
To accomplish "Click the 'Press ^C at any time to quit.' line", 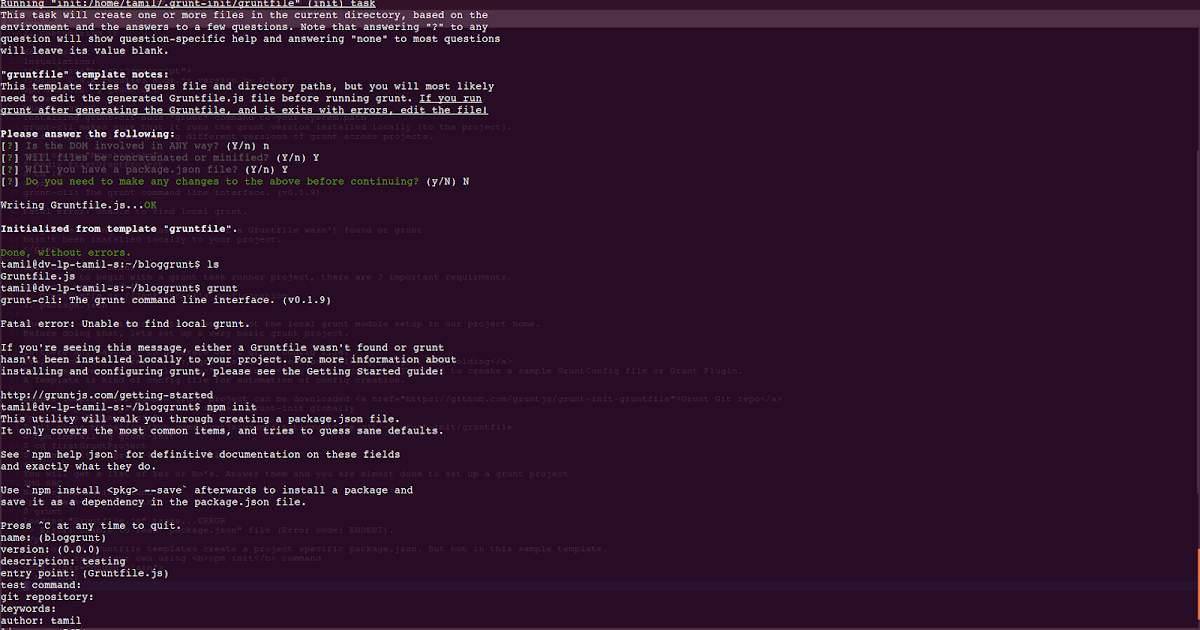I will tap(91, 526).
